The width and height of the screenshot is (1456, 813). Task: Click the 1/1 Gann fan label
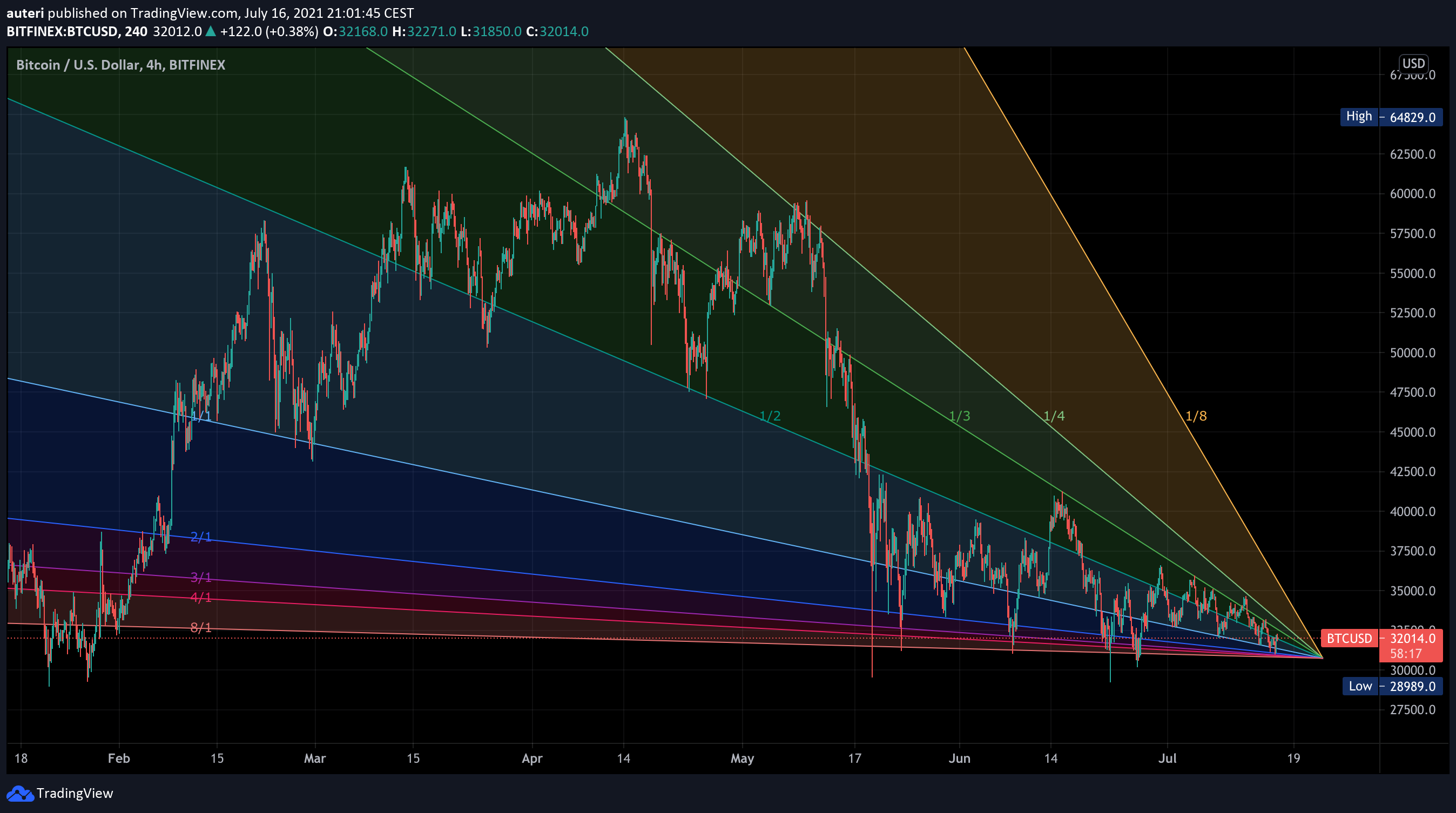(201, 416)
